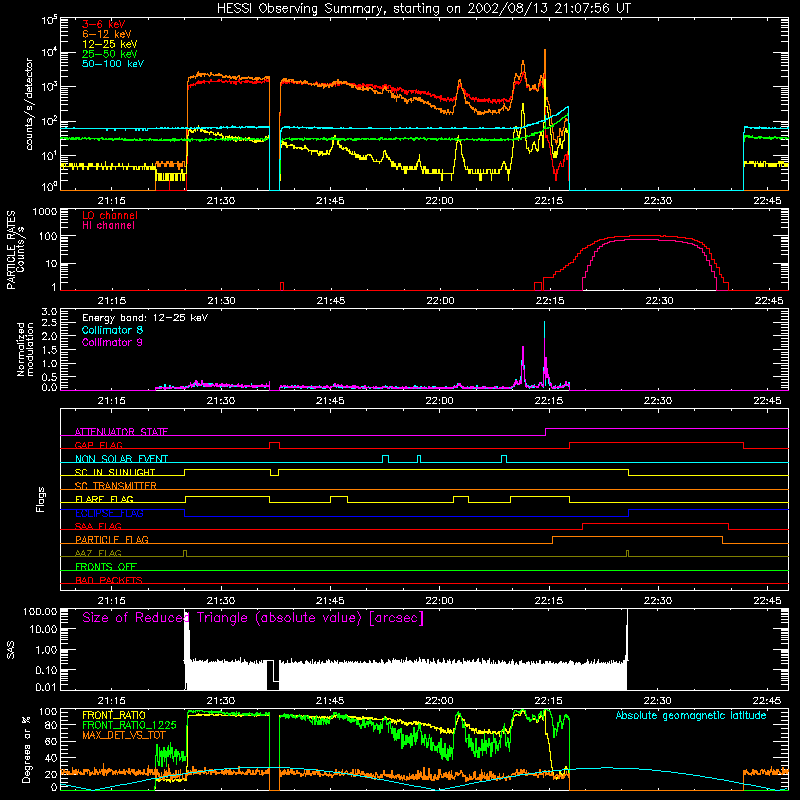Click the NON_SOLAR_EVENT pulse near 21:52
Image resolution: width=800 pixels, height=800 pixels.
point(386,459)
